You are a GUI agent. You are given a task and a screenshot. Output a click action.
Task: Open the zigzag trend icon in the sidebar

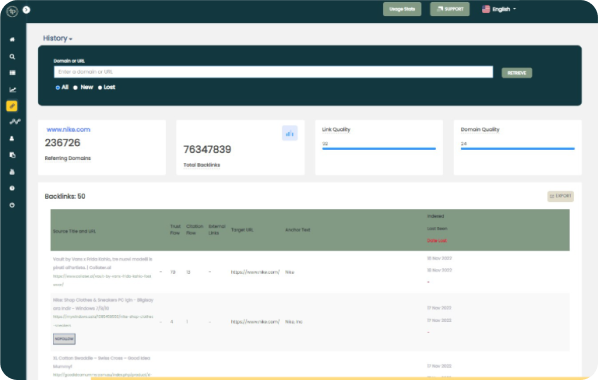point(15,122)
